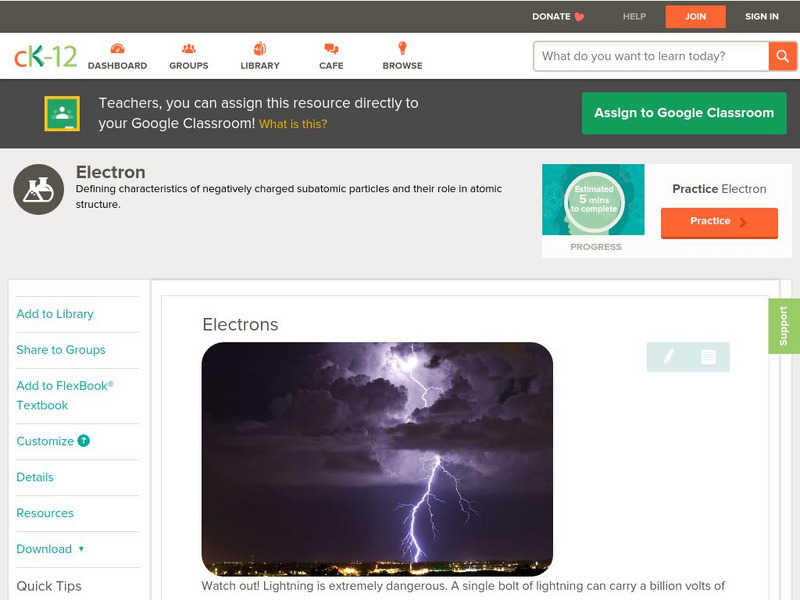This screenshot has height=600, width=800.
Task: Expand the Download dropdown arrow
Action: tap(81, 549)
